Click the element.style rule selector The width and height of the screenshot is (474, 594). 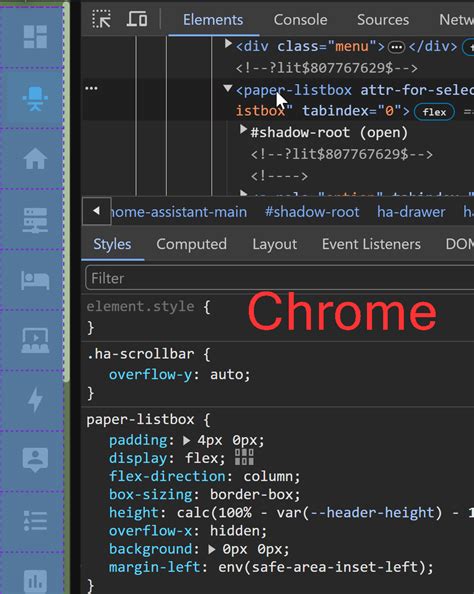[x=140, y=306]
